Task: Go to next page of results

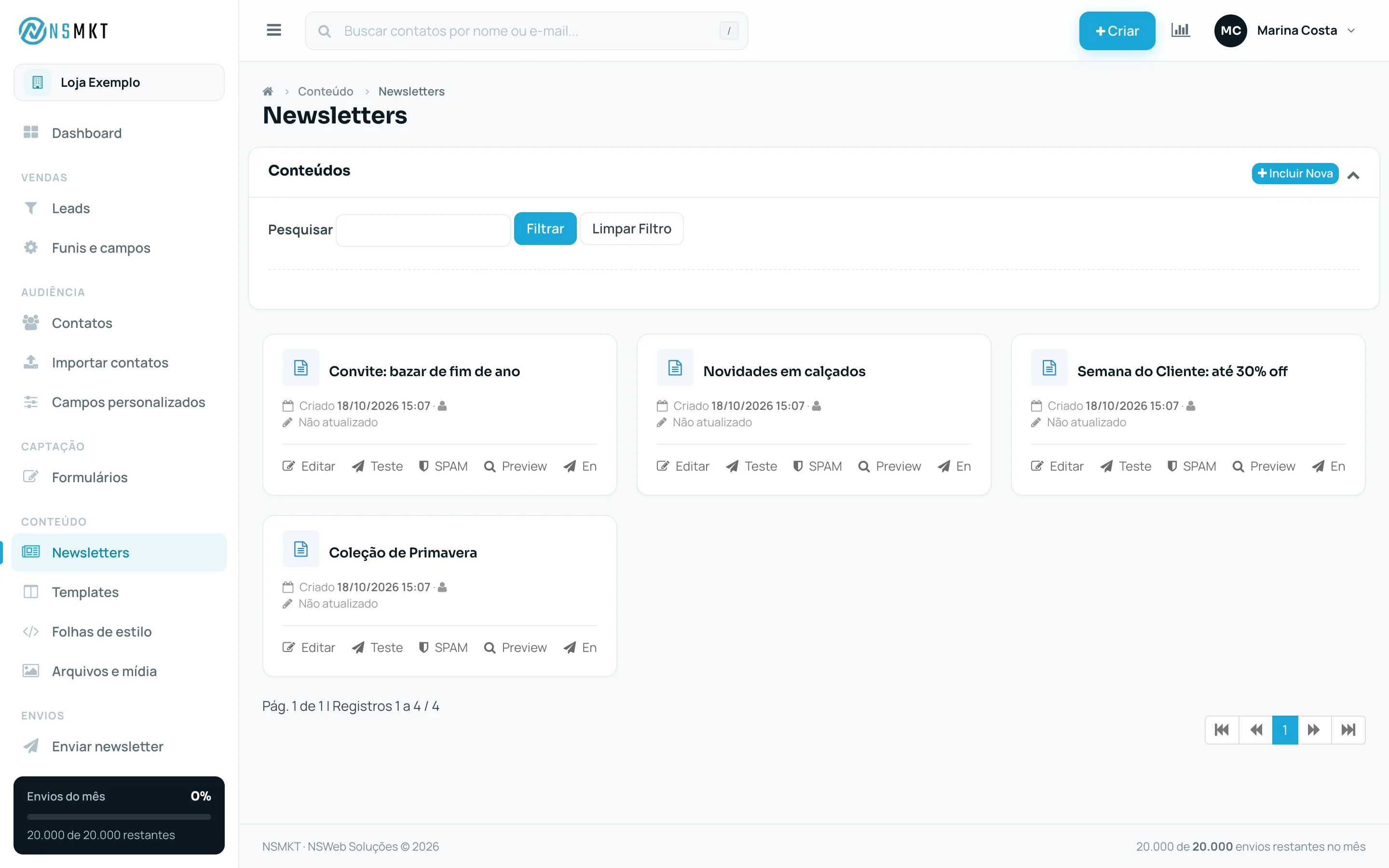Action: [x=1314, y=730]
